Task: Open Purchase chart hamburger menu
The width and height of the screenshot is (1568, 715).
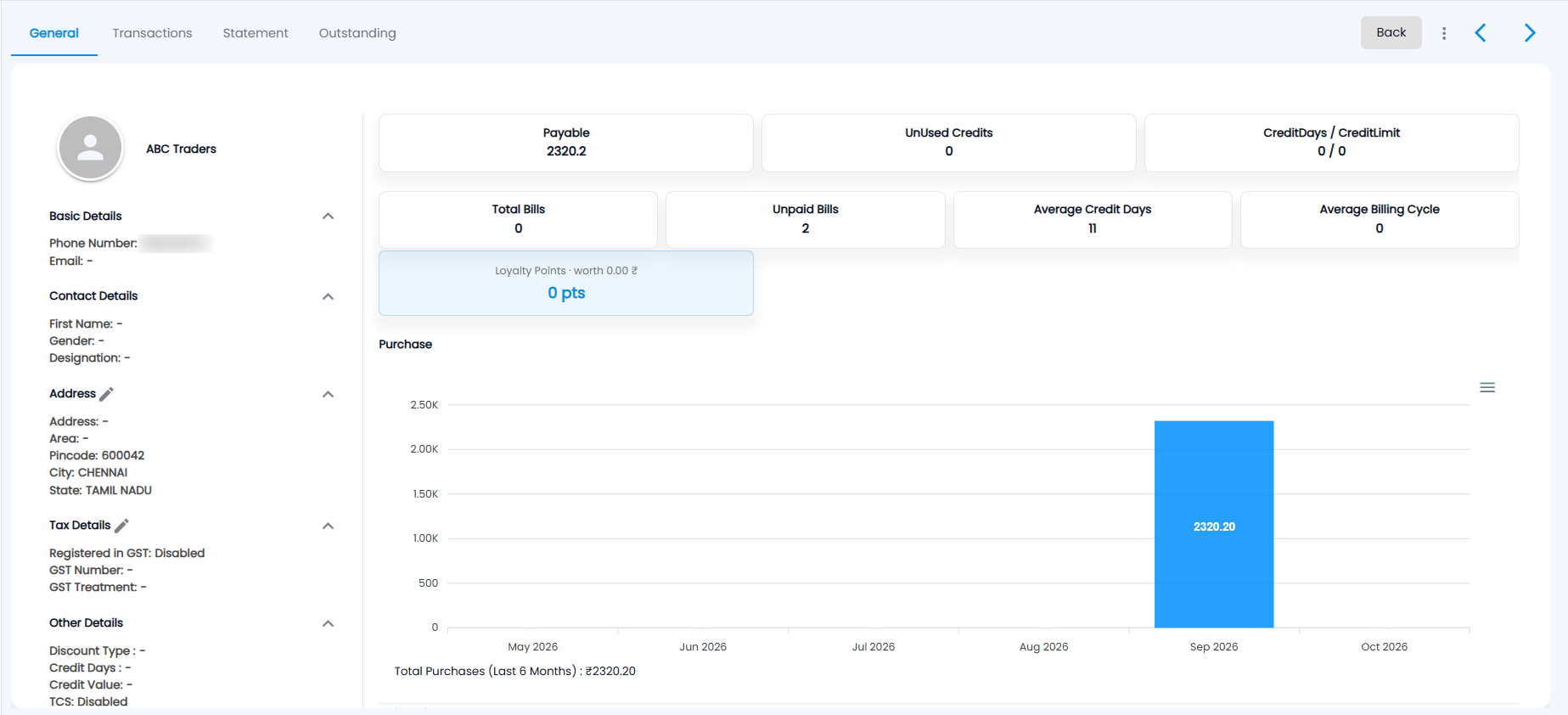Action: [x=1487, y=387]
